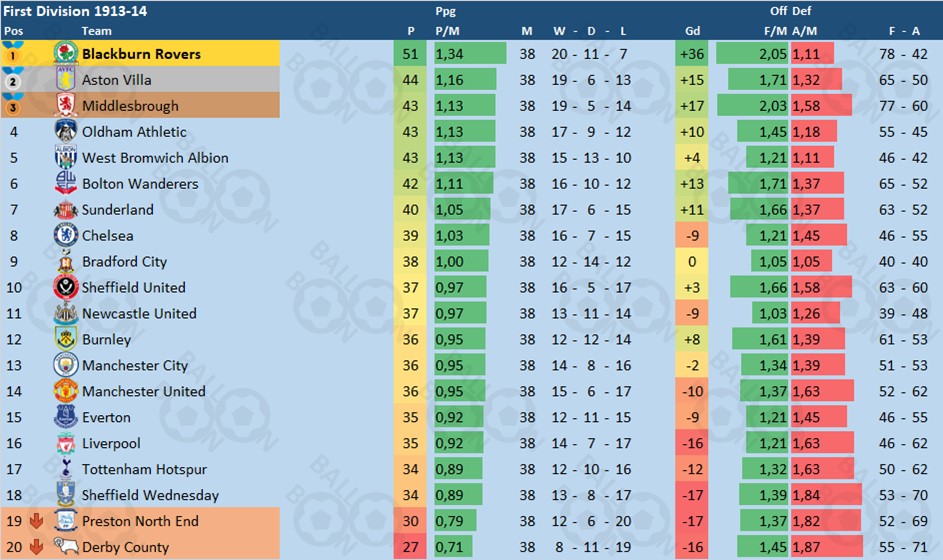Select the Chelsea club badge

(x=66, y=235)
